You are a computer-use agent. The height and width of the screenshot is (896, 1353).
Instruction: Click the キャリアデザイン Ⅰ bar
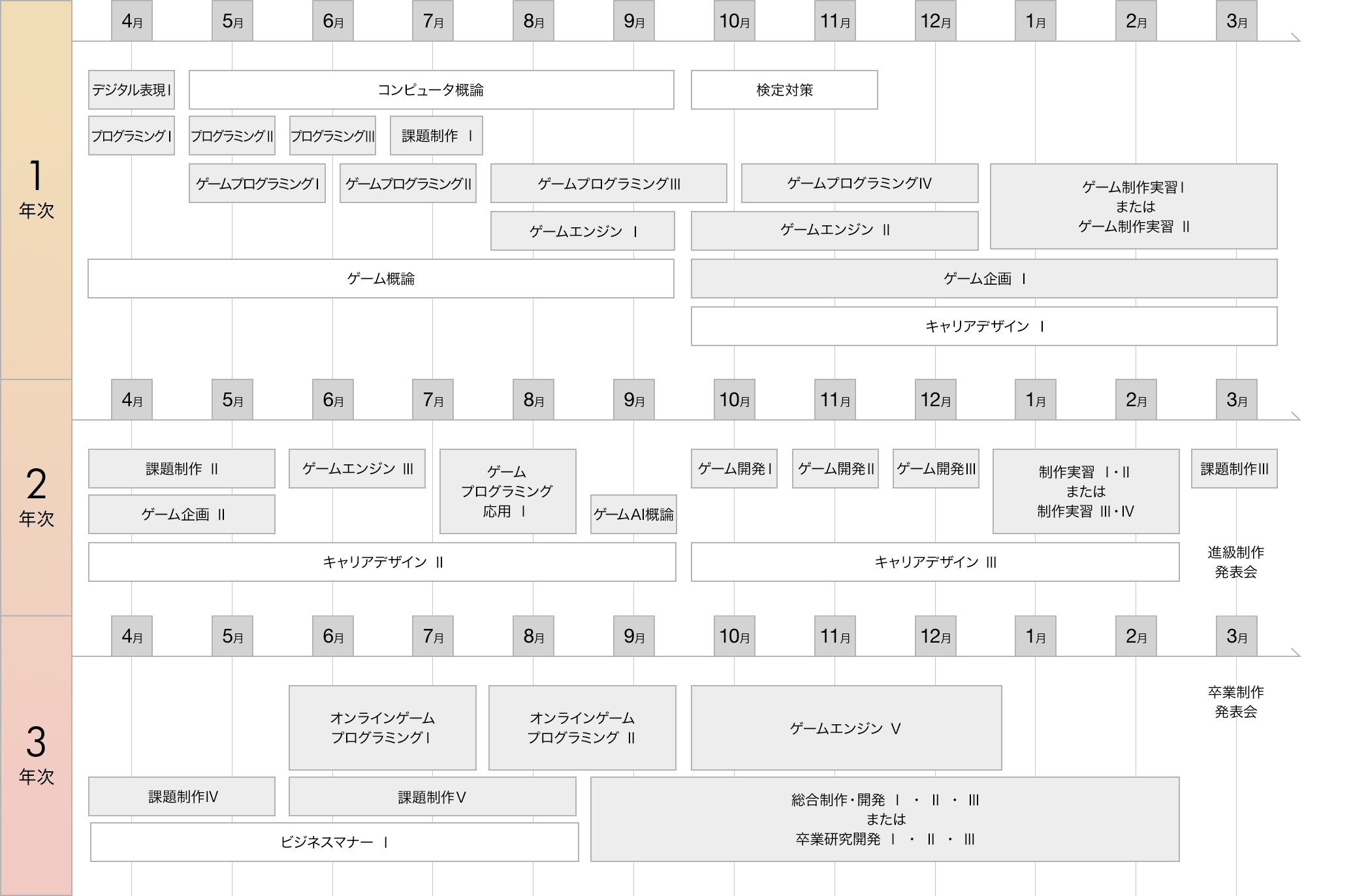[x=984, y=327]
